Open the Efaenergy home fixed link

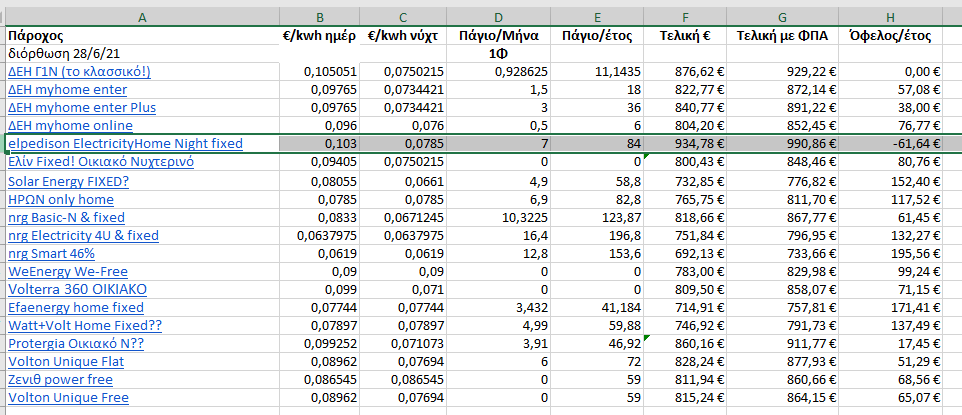76,308
